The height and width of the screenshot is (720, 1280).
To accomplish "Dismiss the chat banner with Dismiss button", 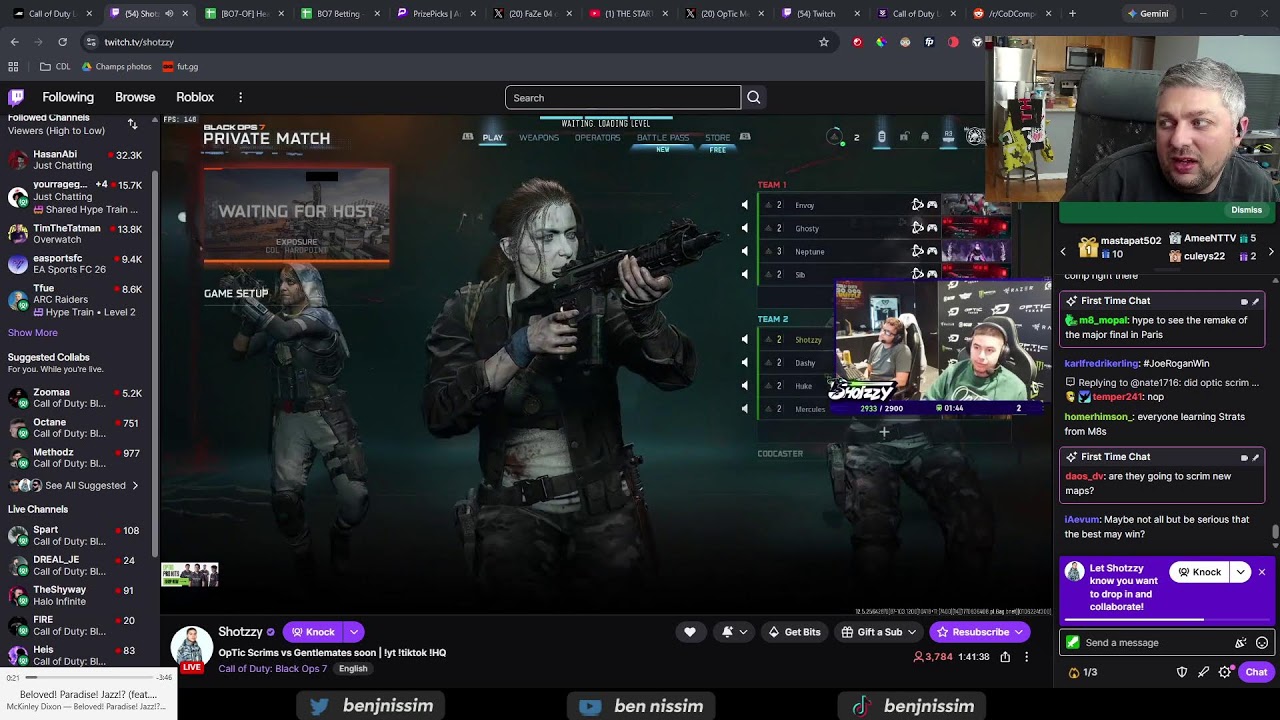I will click(x=1246, y=210).
